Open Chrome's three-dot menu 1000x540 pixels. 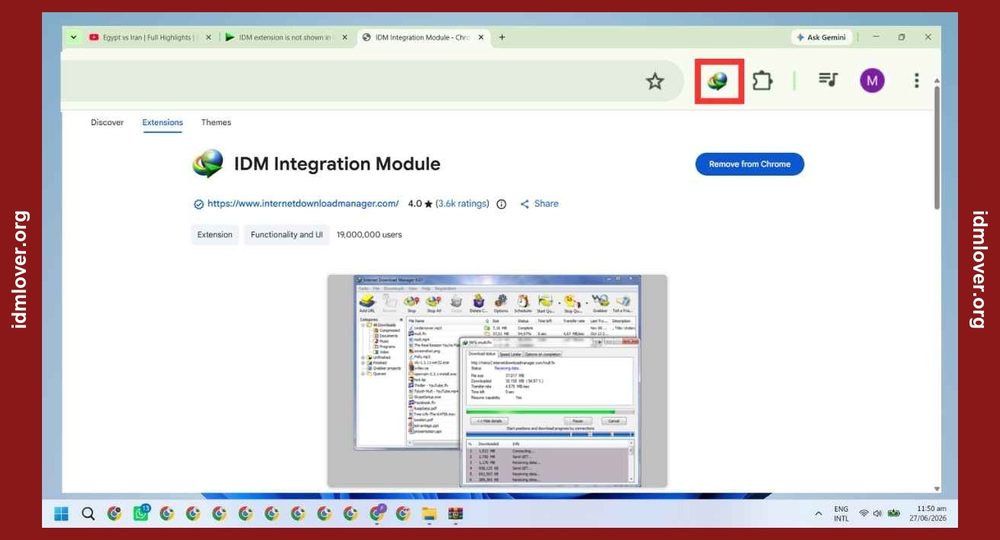pos(916,80)
